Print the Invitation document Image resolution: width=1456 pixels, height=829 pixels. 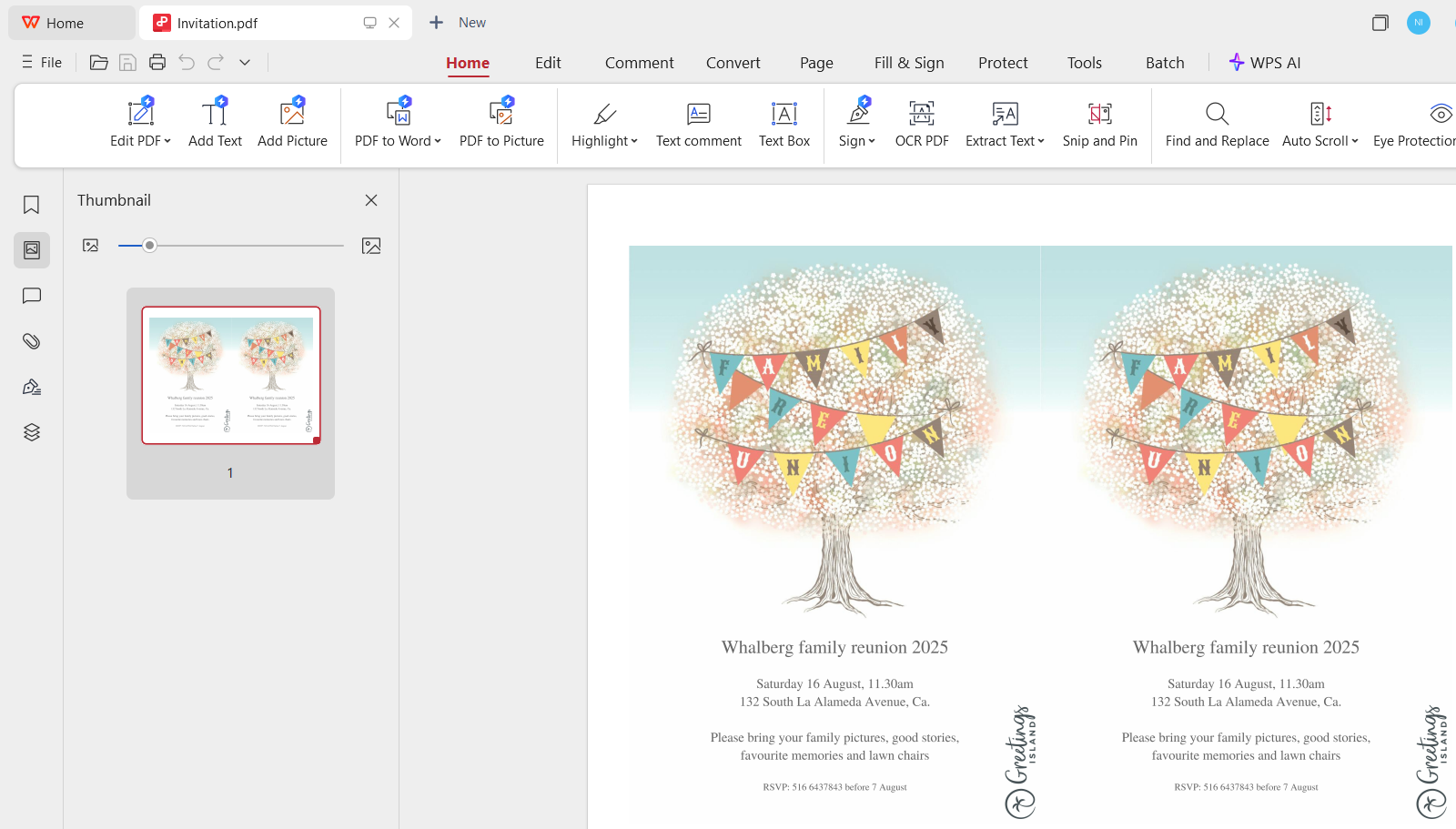[x=157, y=62]
